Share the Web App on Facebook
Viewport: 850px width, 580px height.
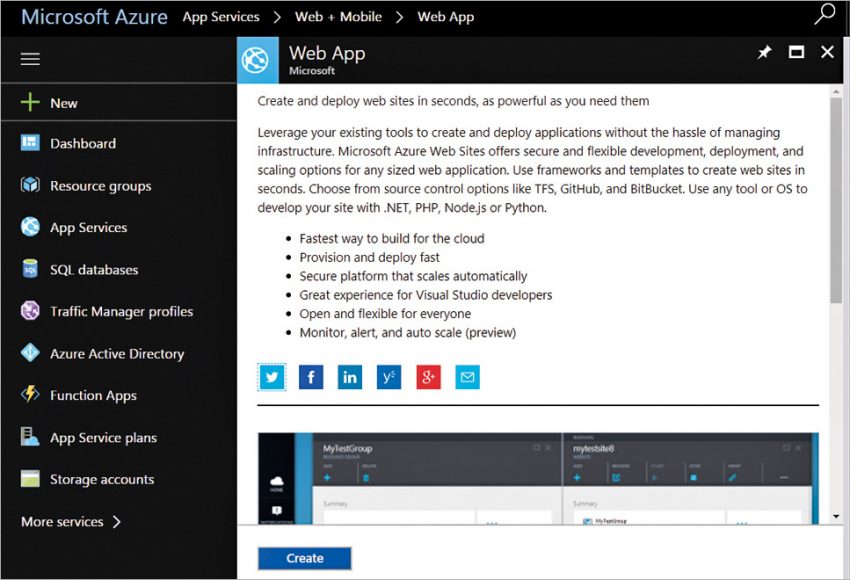pyautogui.click(x=310, y=377)
